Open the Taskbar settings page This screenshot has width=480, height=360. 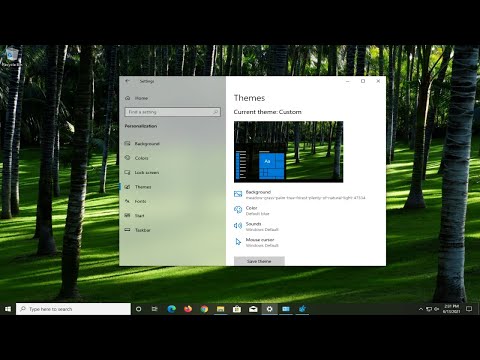click(138, 230)
